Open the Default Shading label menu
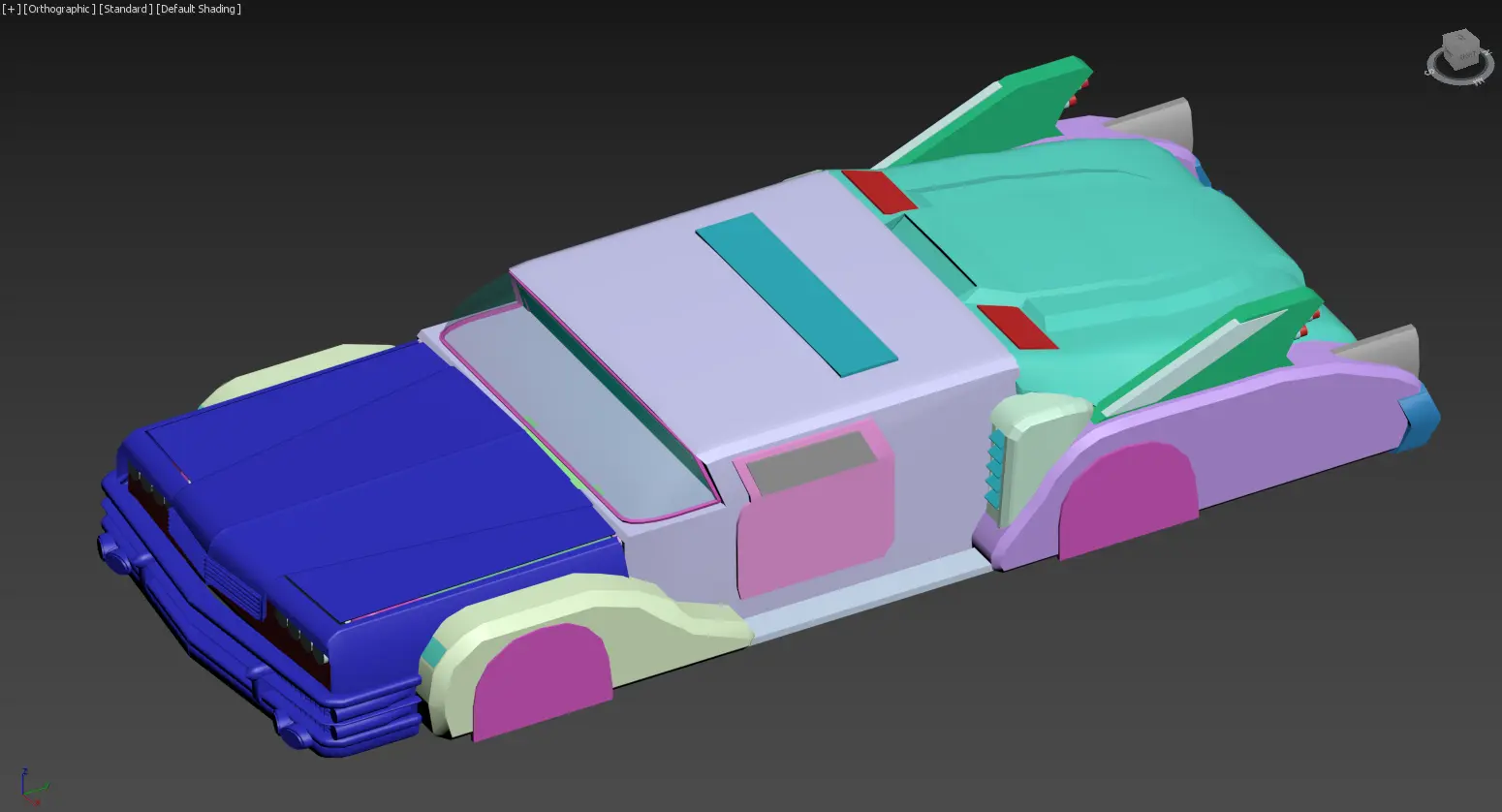 tap(199, 9)
